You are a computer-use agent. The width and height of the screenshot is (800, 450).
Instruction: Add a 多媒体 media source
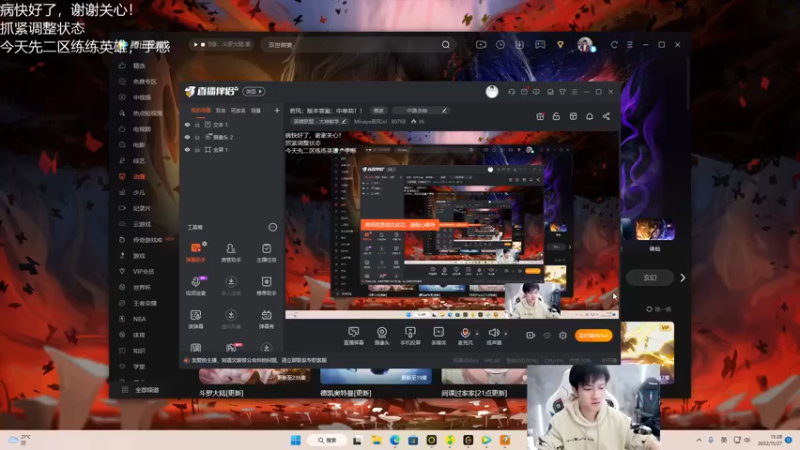pos(439,336)
